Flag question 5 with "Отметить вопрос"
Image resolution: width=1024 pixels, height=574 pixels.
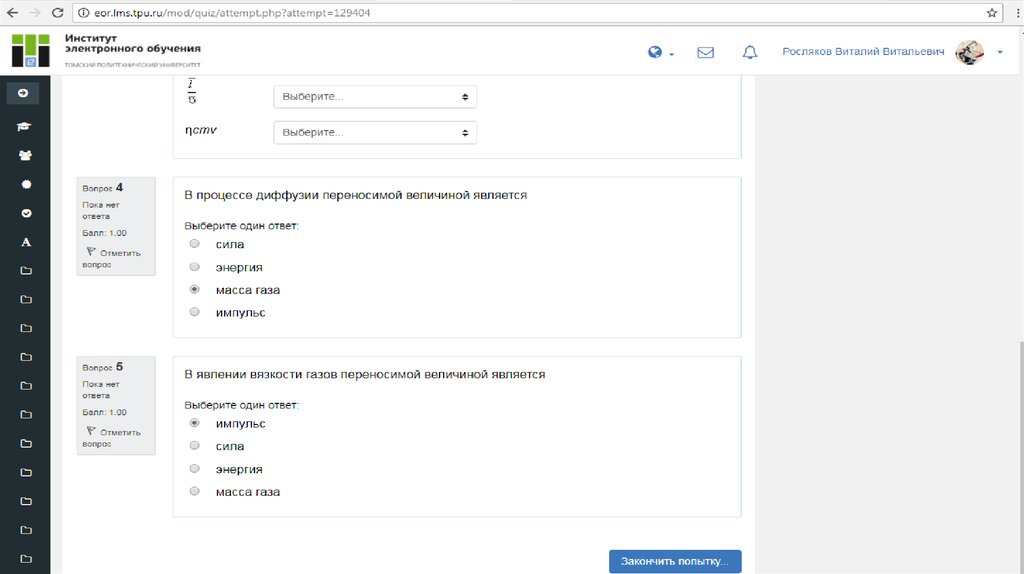114,437
